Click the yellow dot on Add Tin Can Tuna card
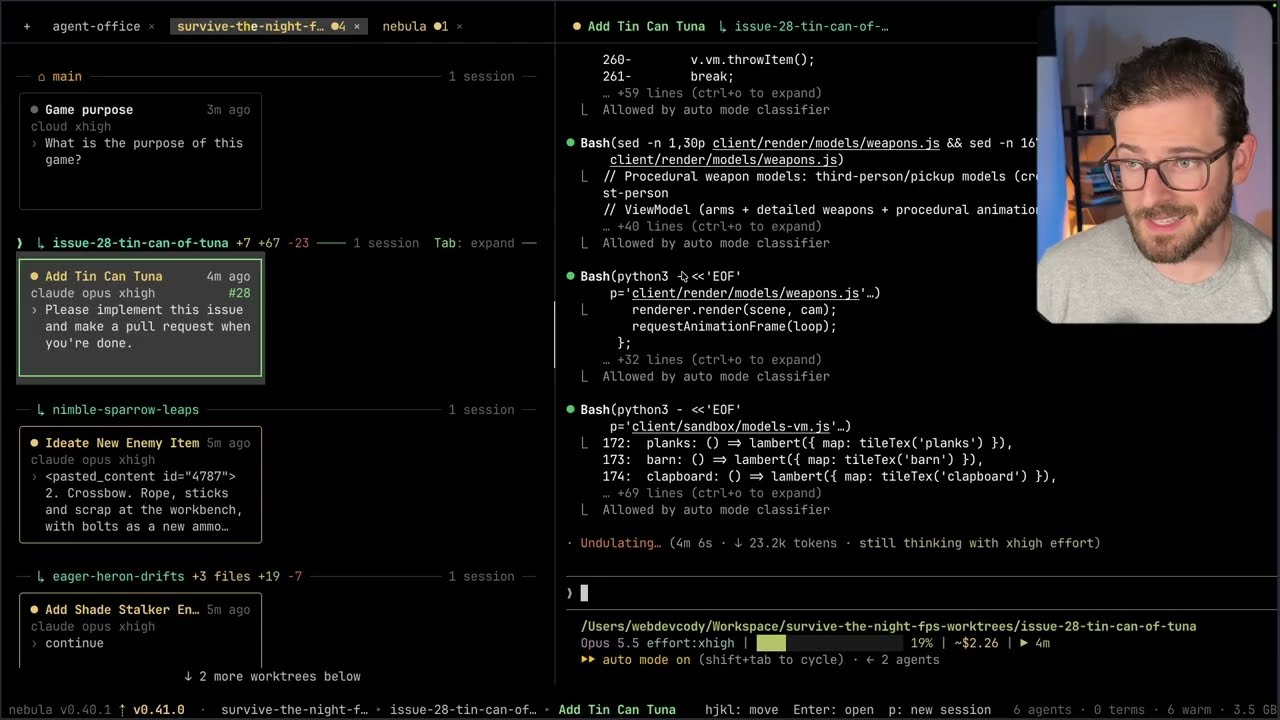 tap(35, 276)
